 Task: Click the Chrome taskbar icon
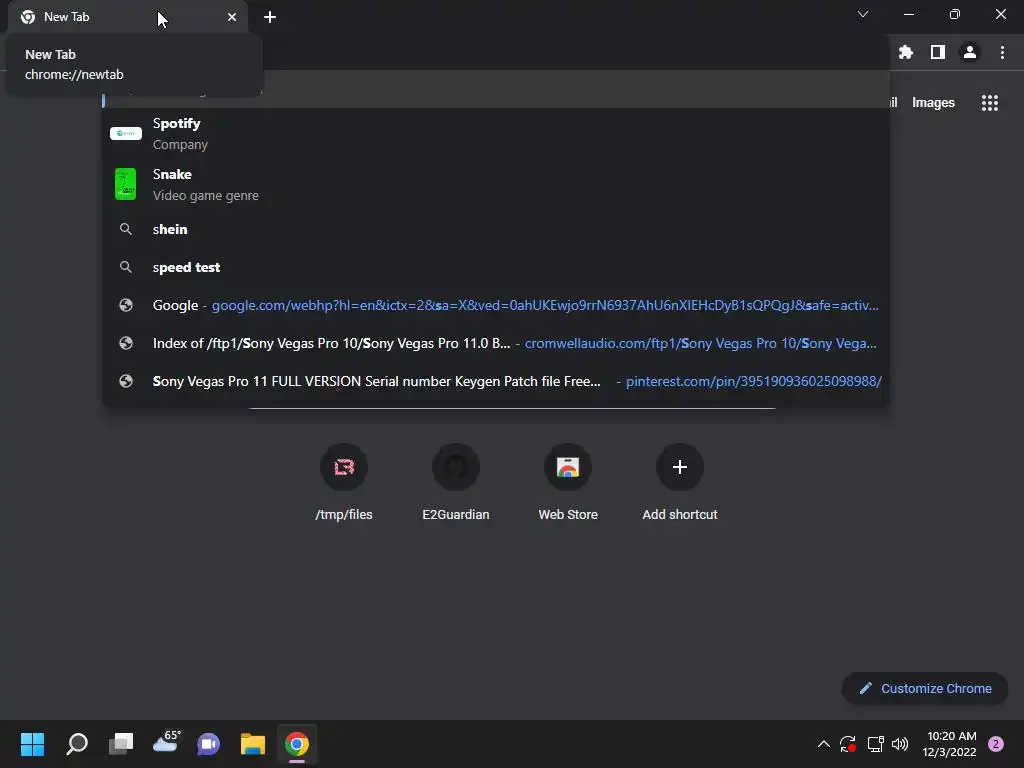(296, 744)
